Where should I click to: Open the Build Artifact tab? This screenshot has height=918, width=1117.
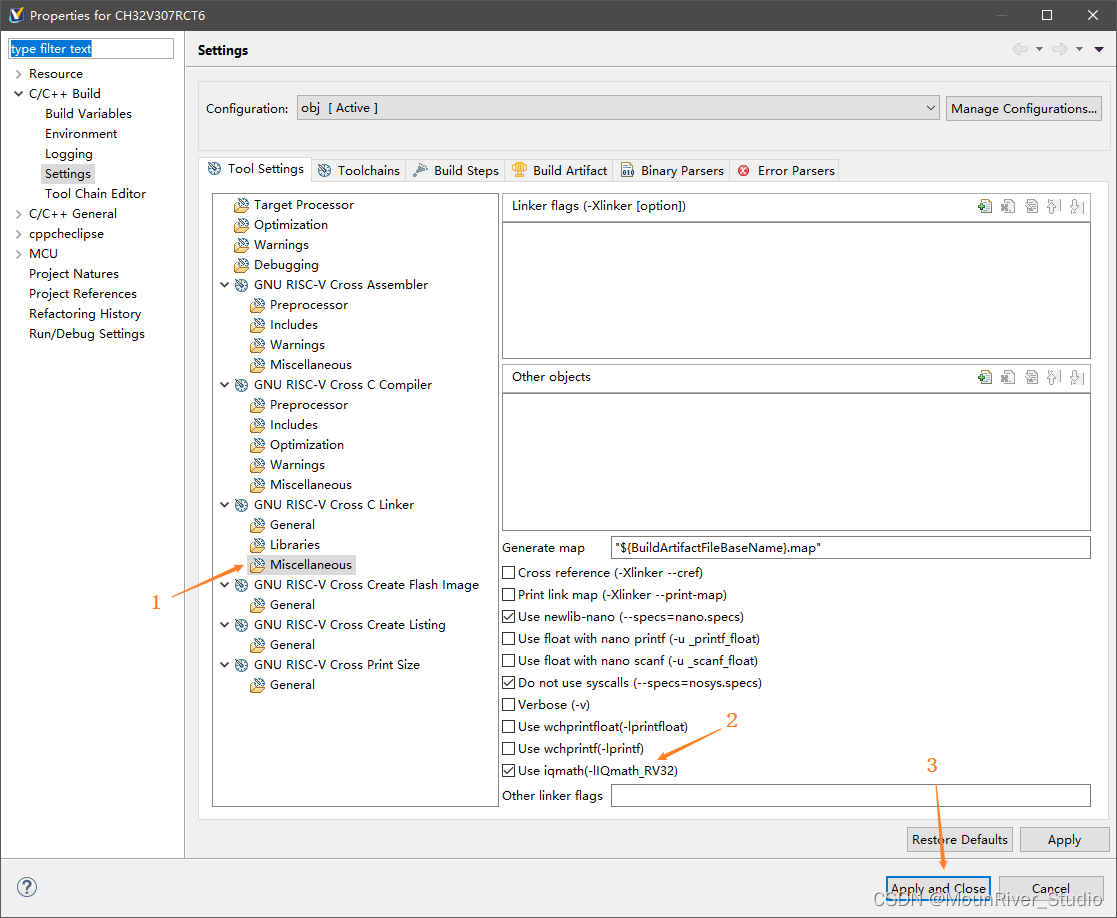(x=559, y=171)
